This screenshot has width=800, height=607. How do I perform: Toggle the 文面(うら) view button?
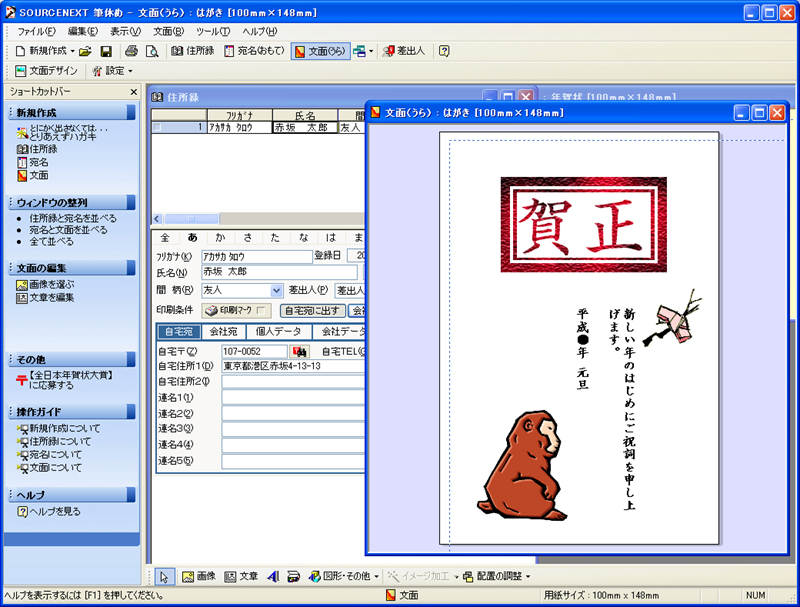[320, 50]
